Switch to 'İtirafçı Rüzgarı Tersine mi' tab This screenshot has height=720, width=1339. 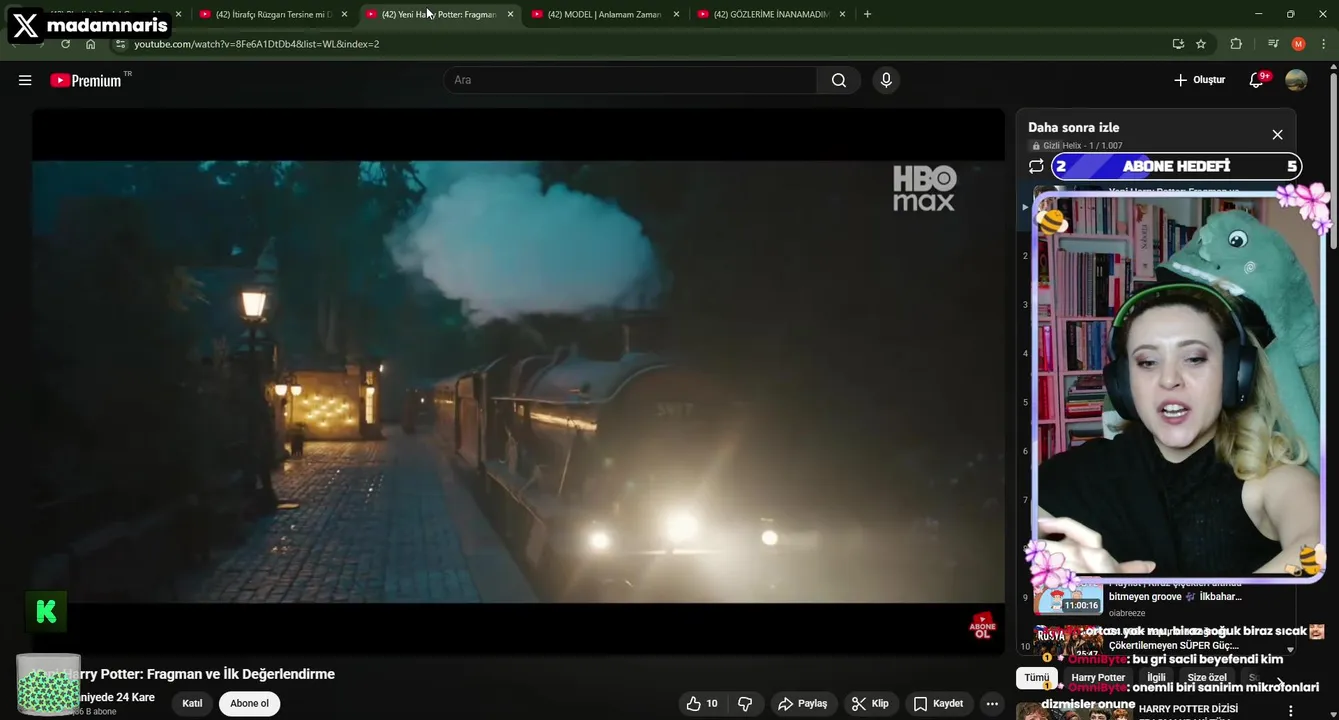(x=272, y=14)
